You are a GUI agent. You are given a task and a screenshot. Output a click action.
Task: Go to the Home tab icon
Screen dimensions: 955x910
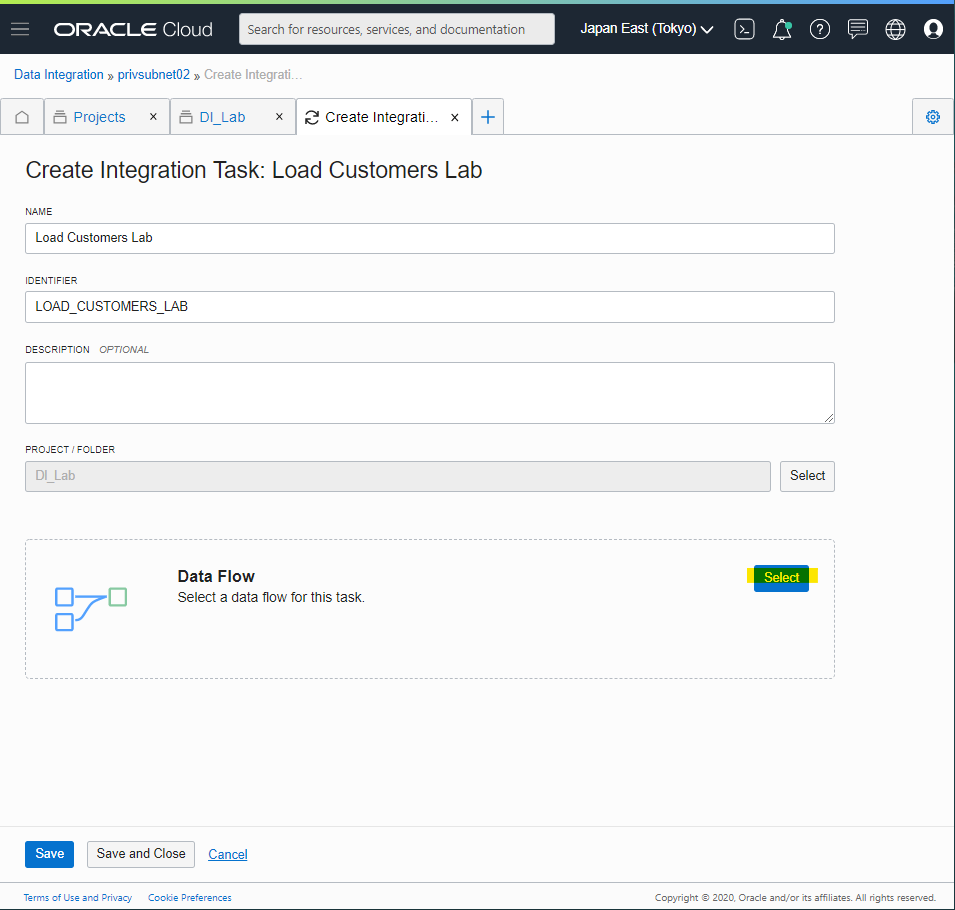[x=22, y=117]
